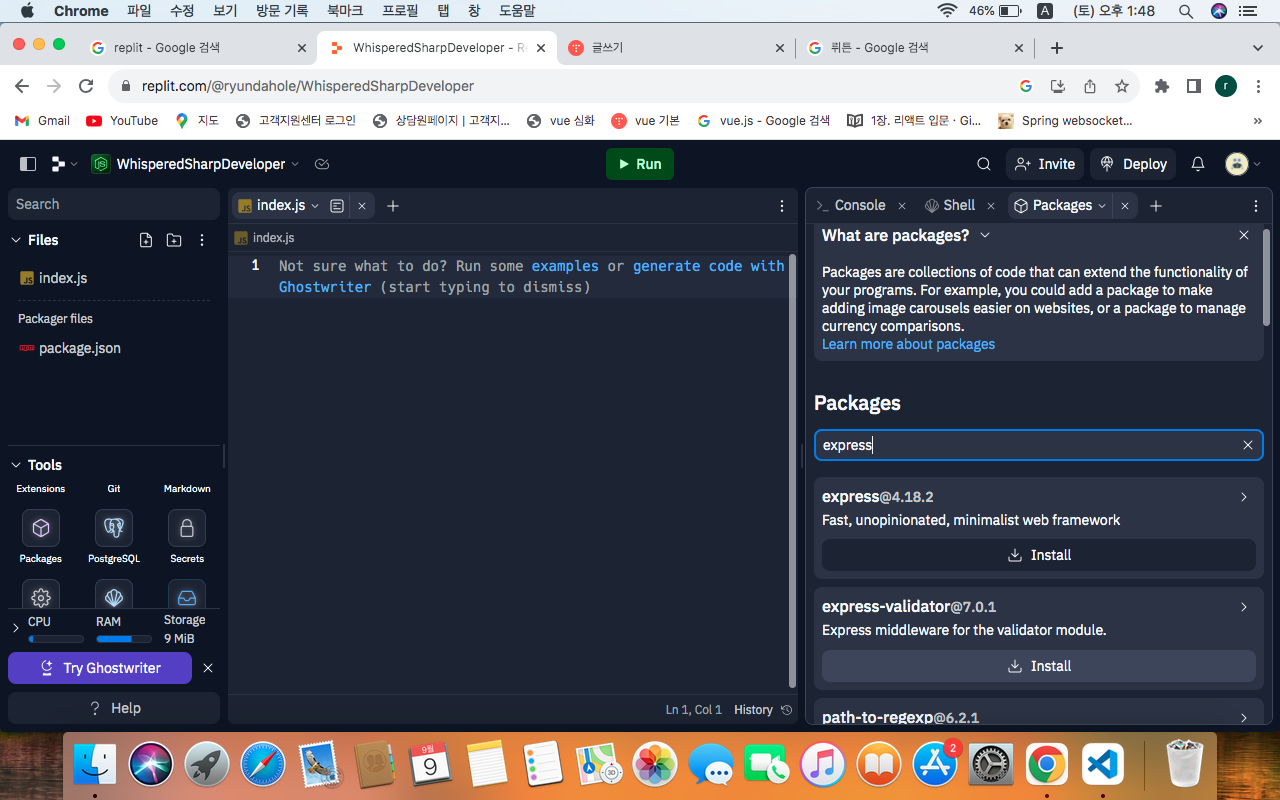Open the Help button

pos(114,708)
